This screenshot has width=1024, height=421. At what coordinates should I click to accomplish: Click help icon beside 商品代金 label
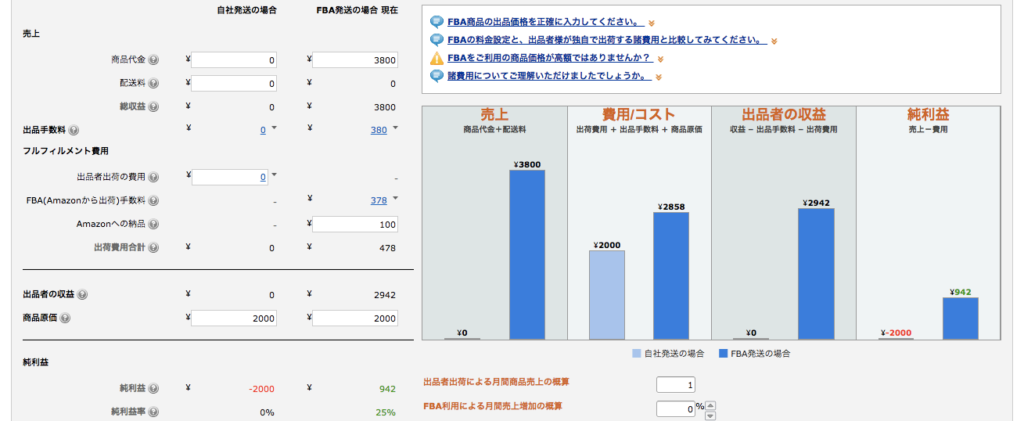153,60
